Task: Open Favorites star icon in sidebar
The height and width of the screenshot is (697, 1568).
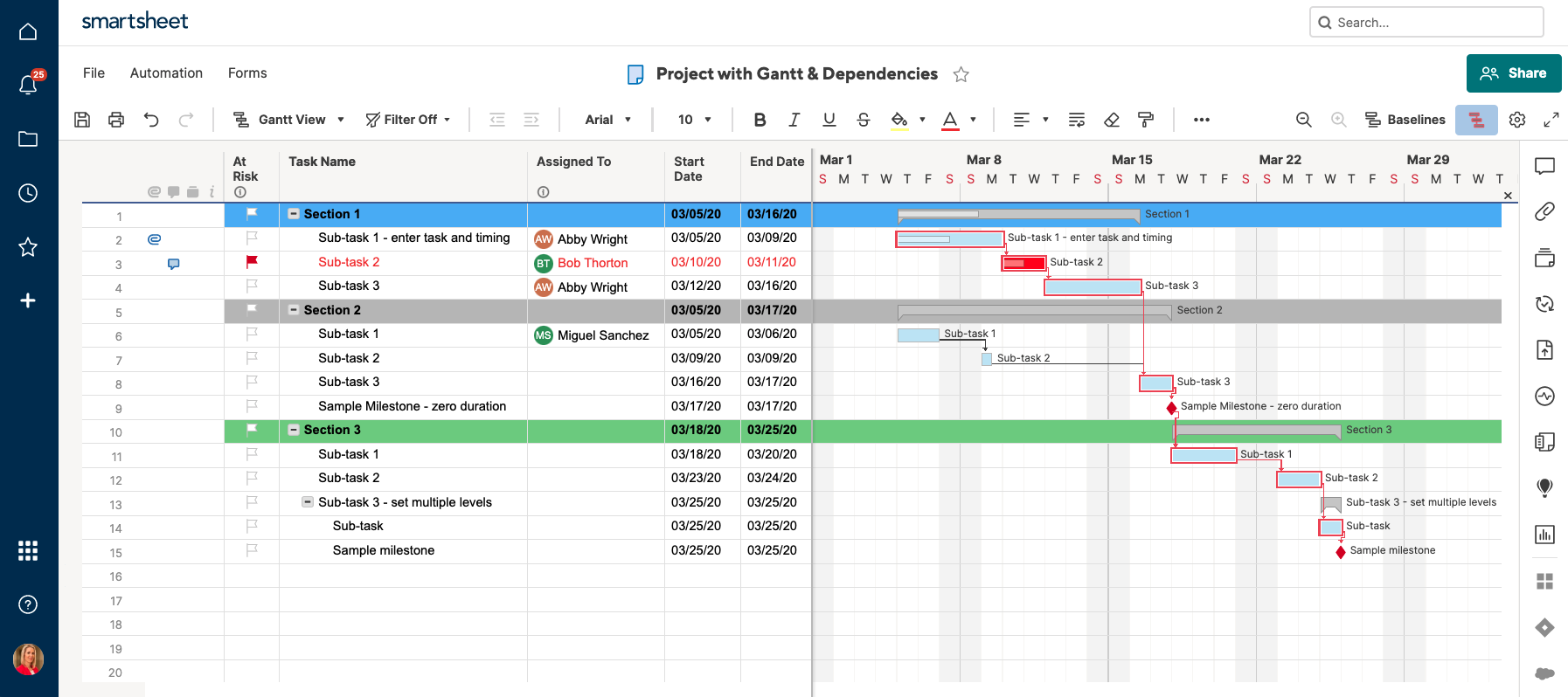Action: pyautogui.click(x=28, y=247)
